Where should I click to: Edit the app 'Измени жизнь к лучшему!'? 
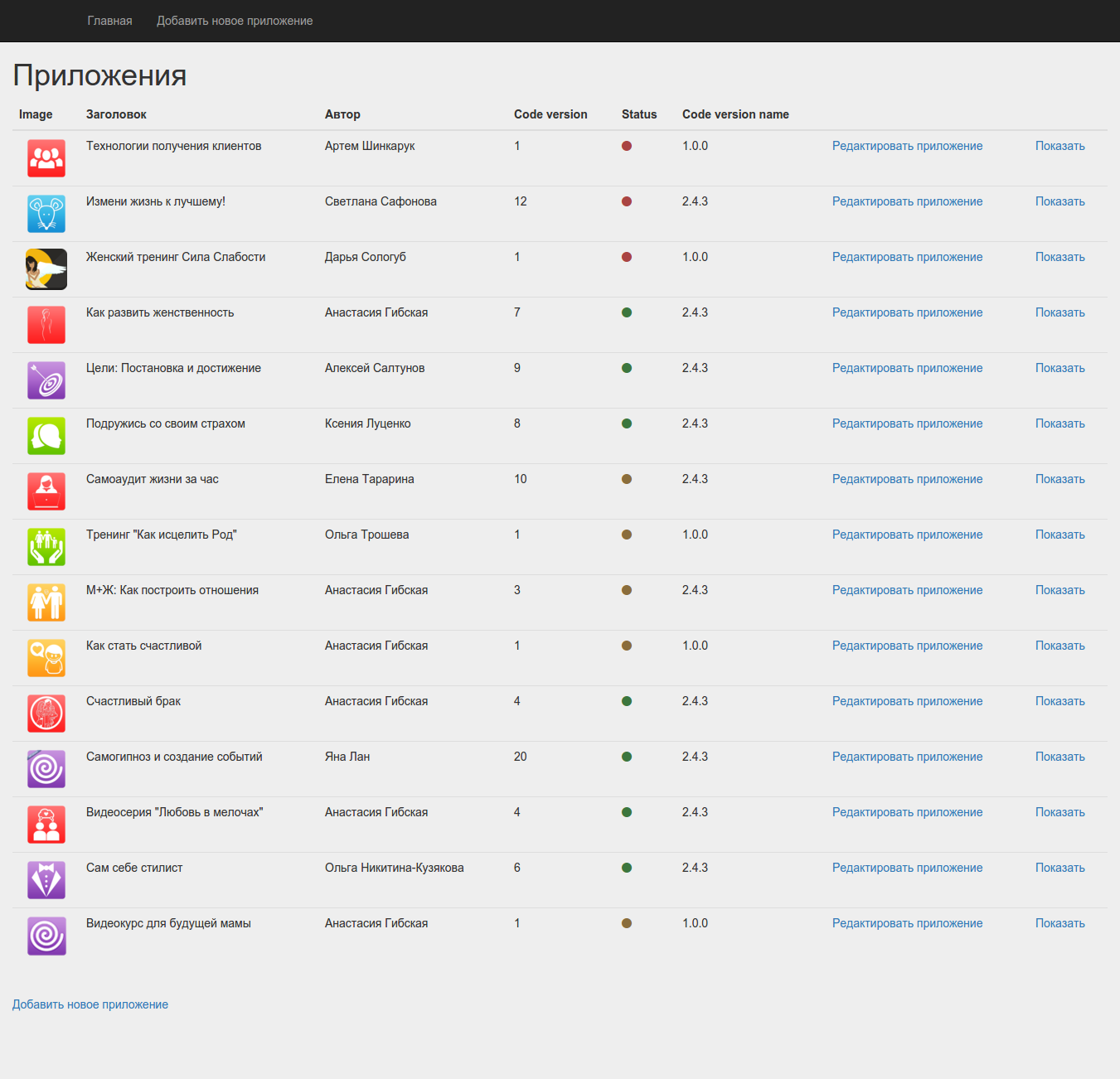tap(907, 201)
